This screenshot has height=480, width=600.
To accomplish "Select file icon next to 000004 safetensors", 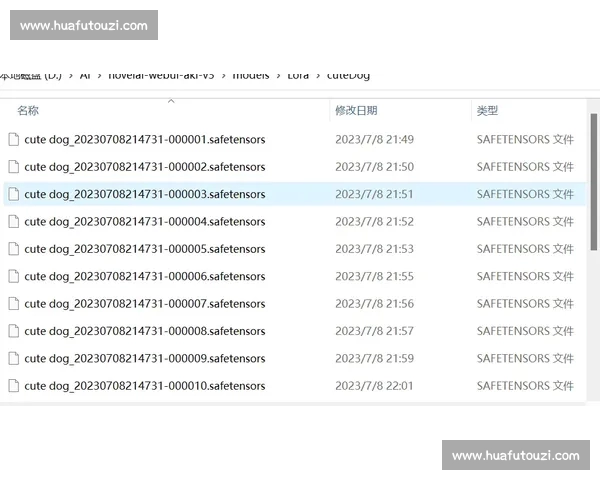I will tap(14, 222).
